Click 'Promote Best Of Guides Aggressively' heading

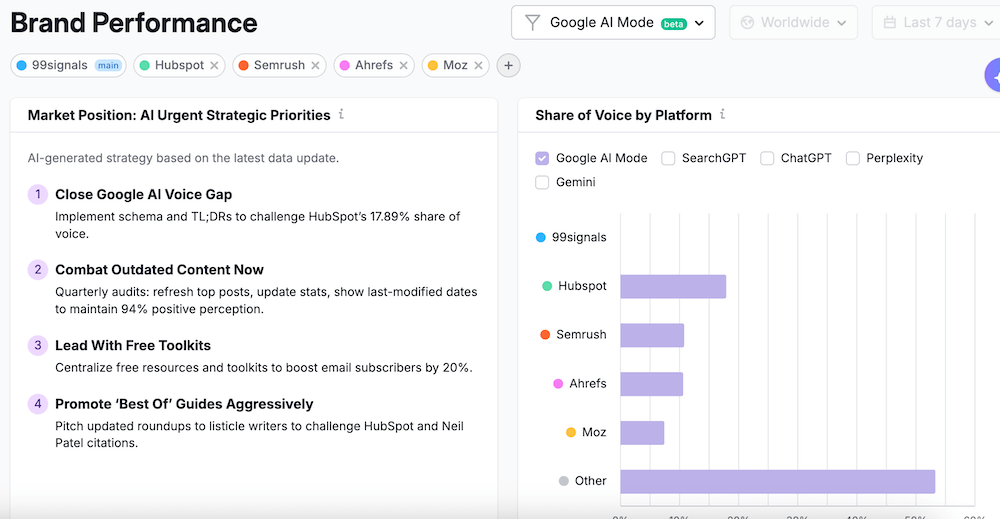184,404
